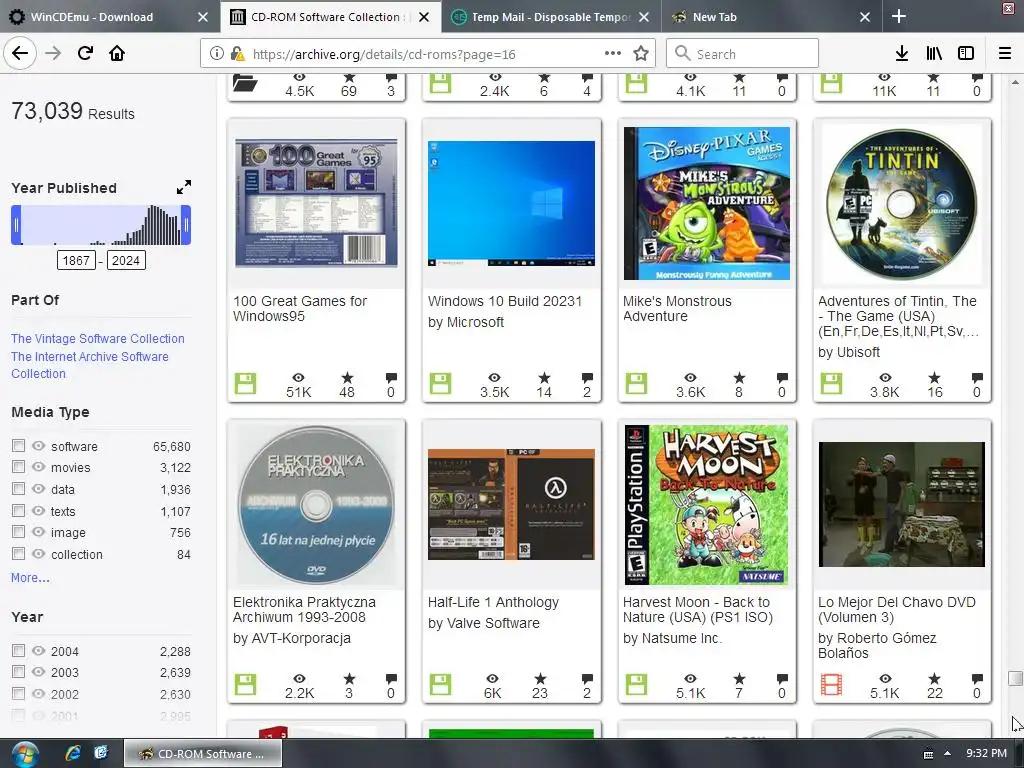Screen dimensions: 1024x768
Task: Open page actions three-dot menu
Action: pos(613,53)
